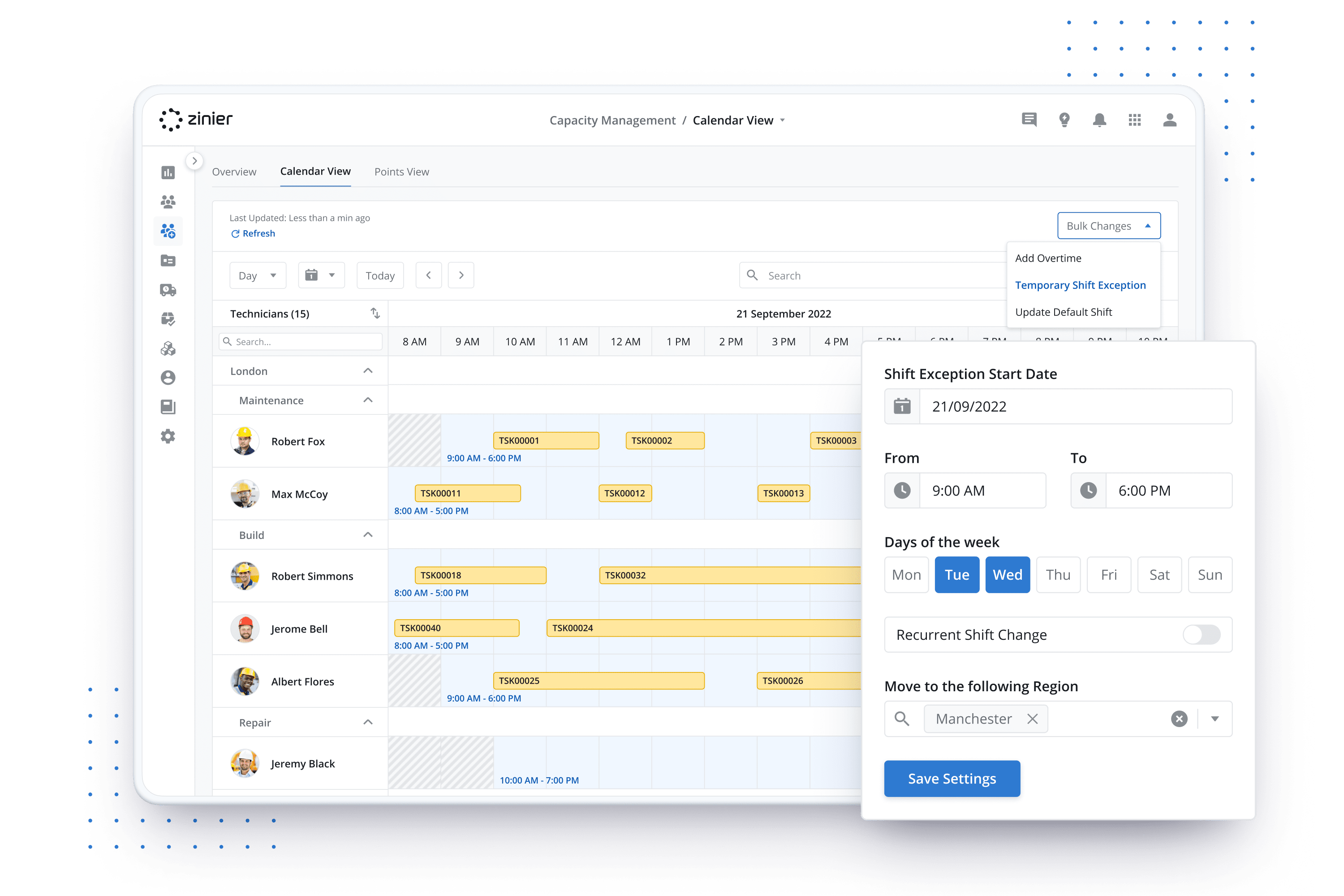Click the lightbulb ideas icon in the header
This screenshot has width=1344, height=896.
tap(1064, 120)
